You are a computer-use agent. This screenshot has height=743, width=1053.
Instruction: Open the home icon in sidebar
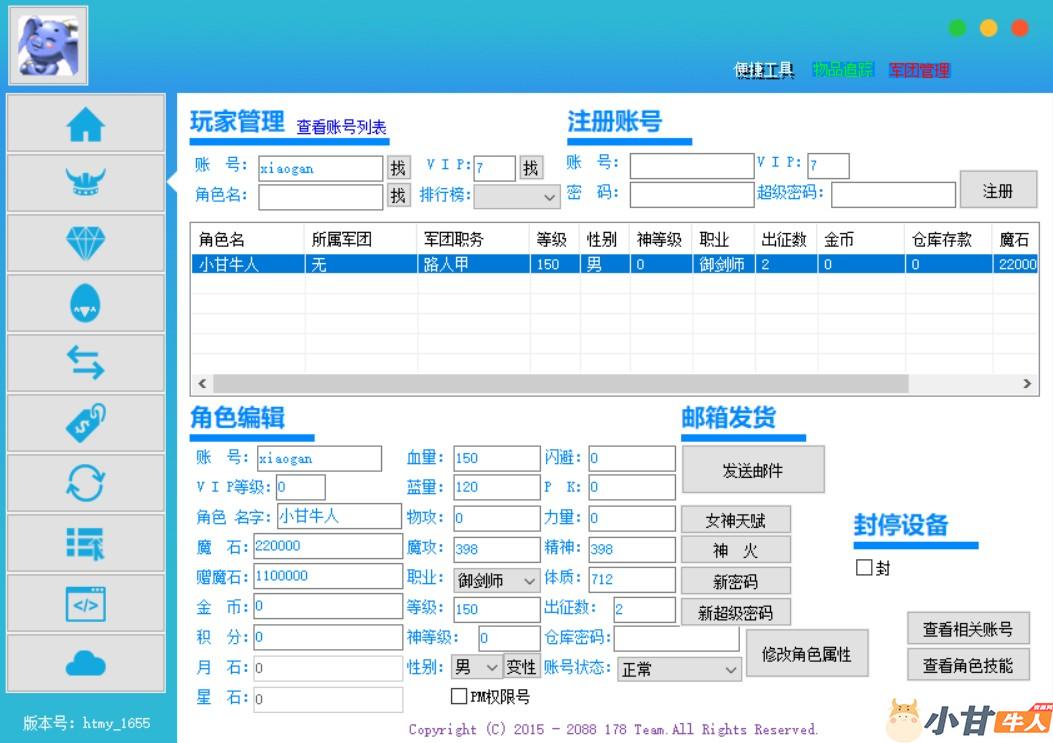pyautogui.click(x=85, y=124)
